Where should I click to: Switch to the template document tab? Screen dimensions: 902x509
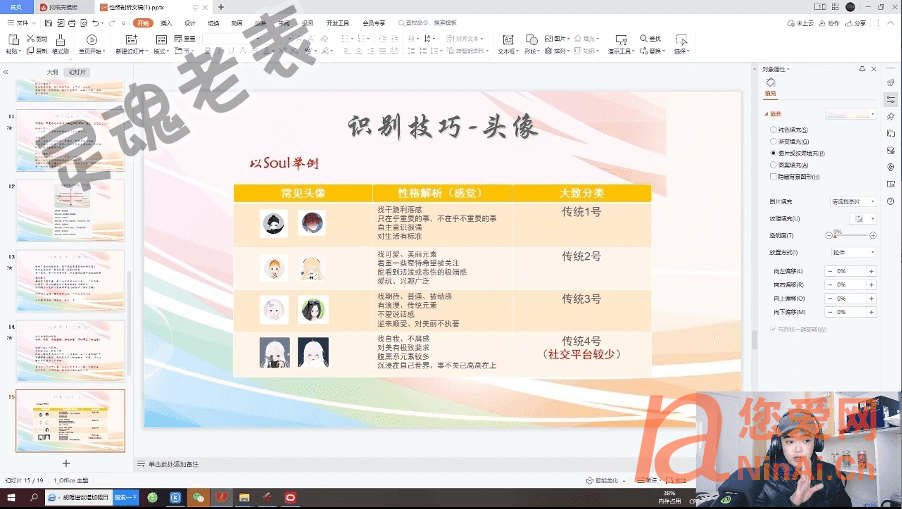63,7
